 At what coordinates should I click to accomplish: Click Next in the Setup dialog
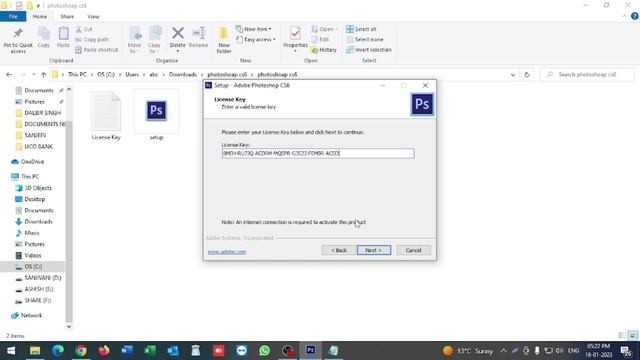(373, 250)
